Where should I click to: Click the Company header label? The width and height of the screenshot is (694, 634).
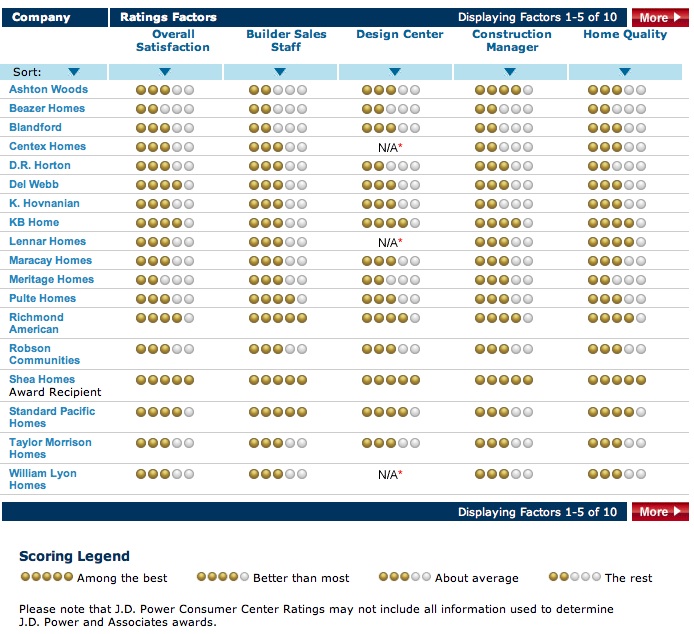[41, 17]
